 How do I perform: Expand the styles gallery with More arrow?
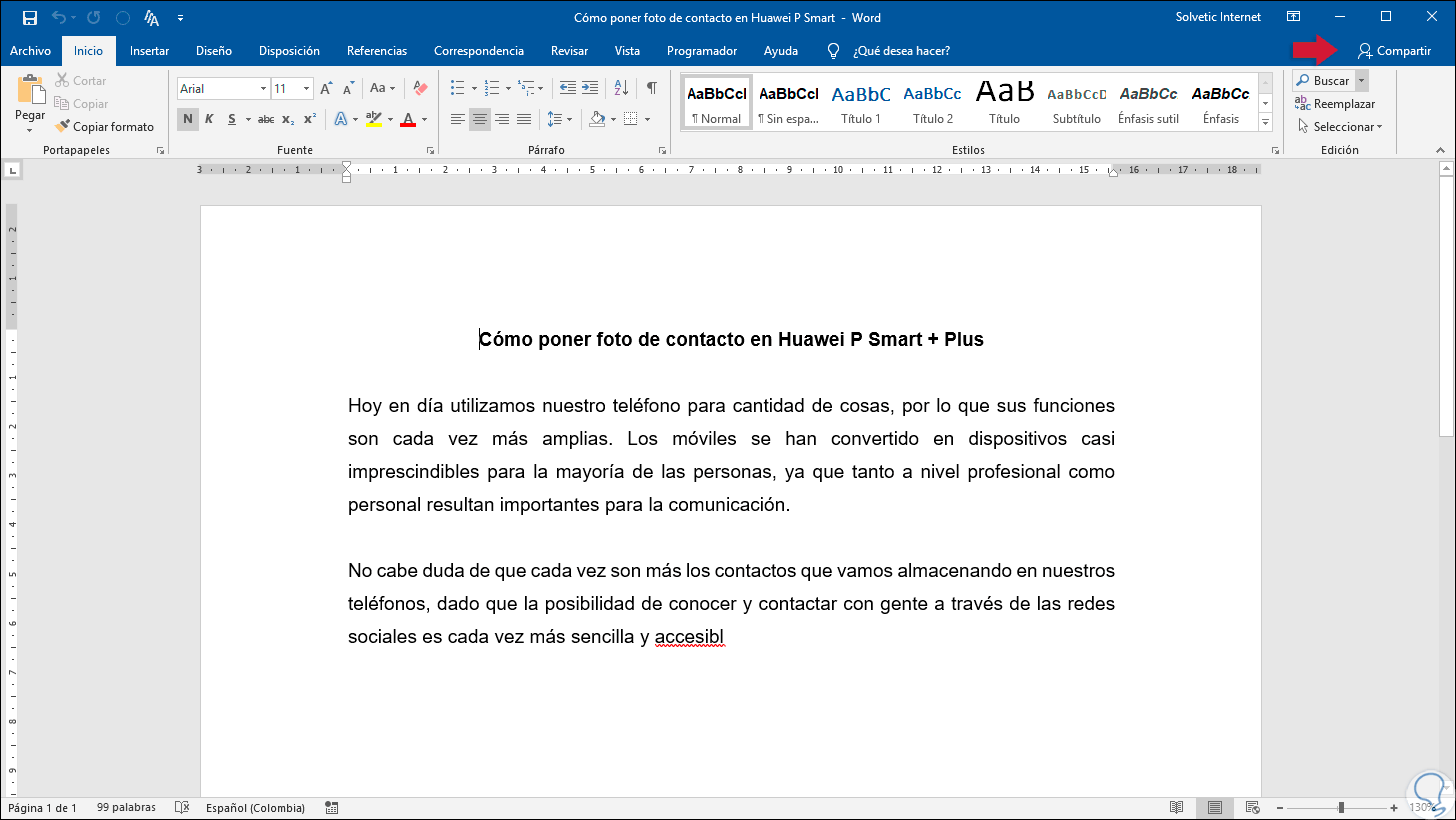(x=1265, y=122)
